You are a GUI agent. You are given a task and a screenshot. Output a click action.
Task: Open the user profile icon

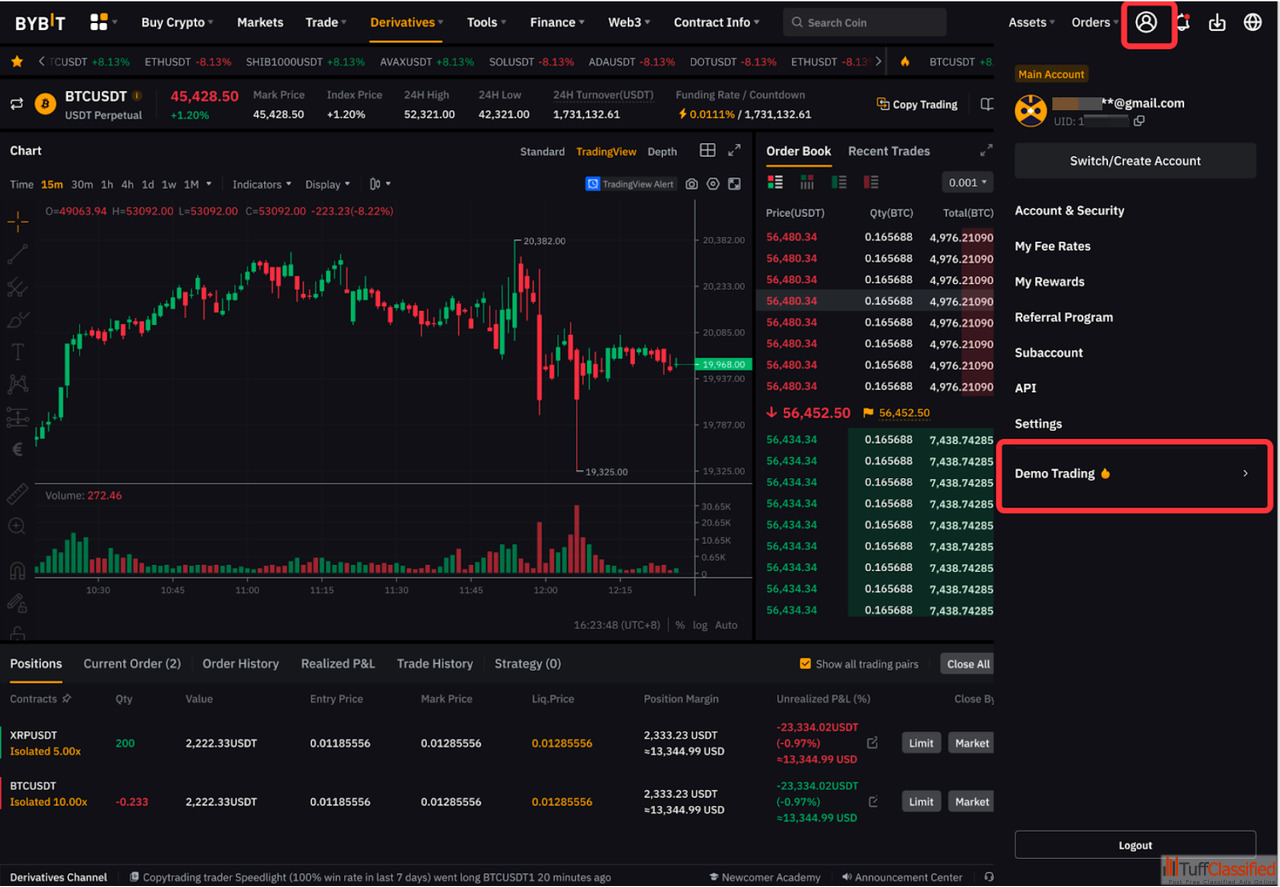(x=1146, y=22)
